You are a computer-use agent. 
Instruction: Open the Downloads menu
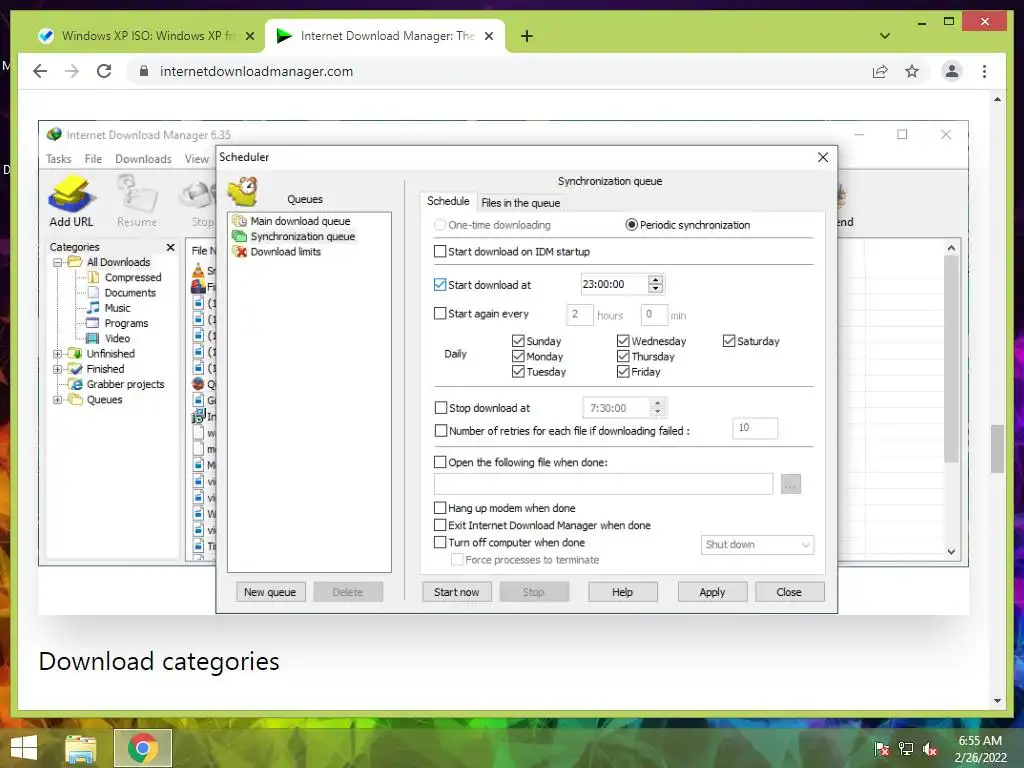pos(143,159)
